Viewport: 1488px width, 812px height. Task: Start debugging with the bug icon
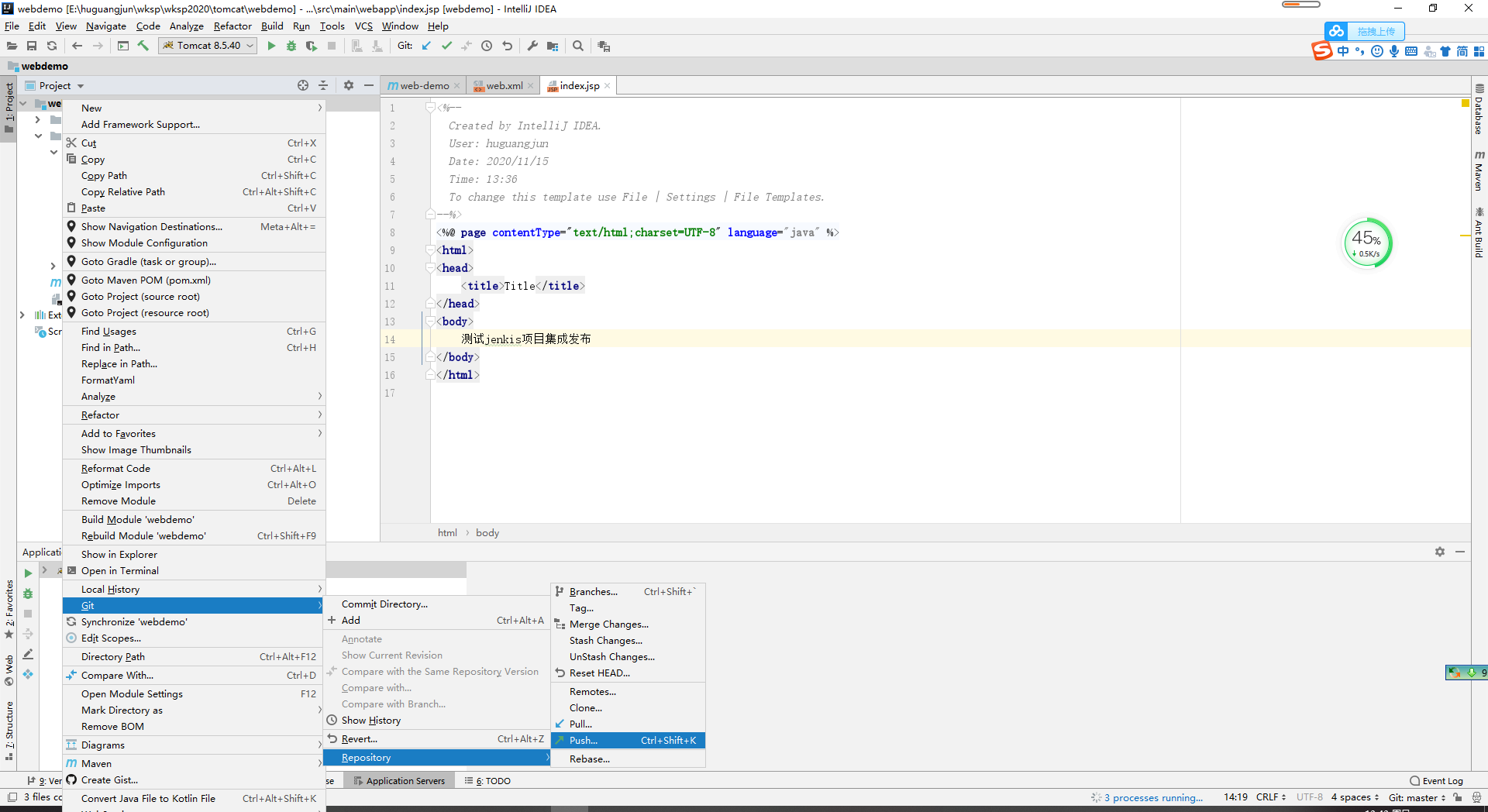click(x=291, y=46)
